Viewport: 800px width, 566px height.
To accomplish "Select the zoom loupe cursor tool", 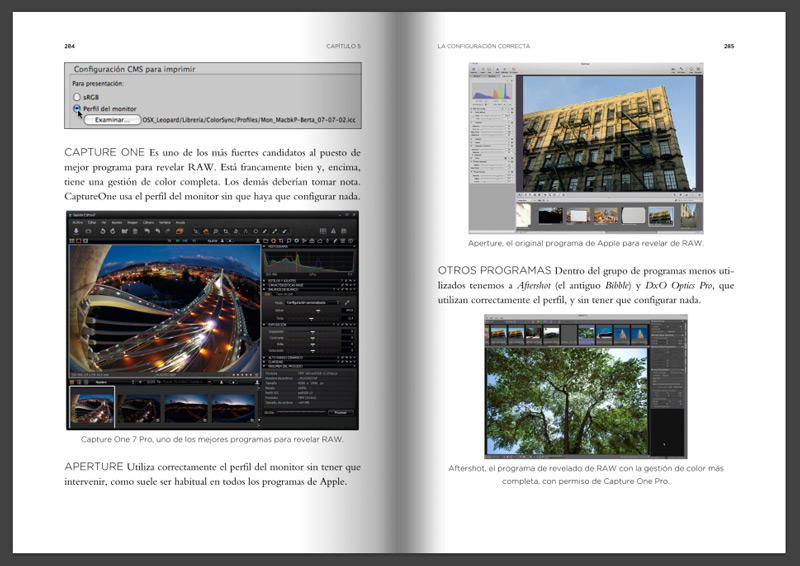I will click(x=216, y=231).
